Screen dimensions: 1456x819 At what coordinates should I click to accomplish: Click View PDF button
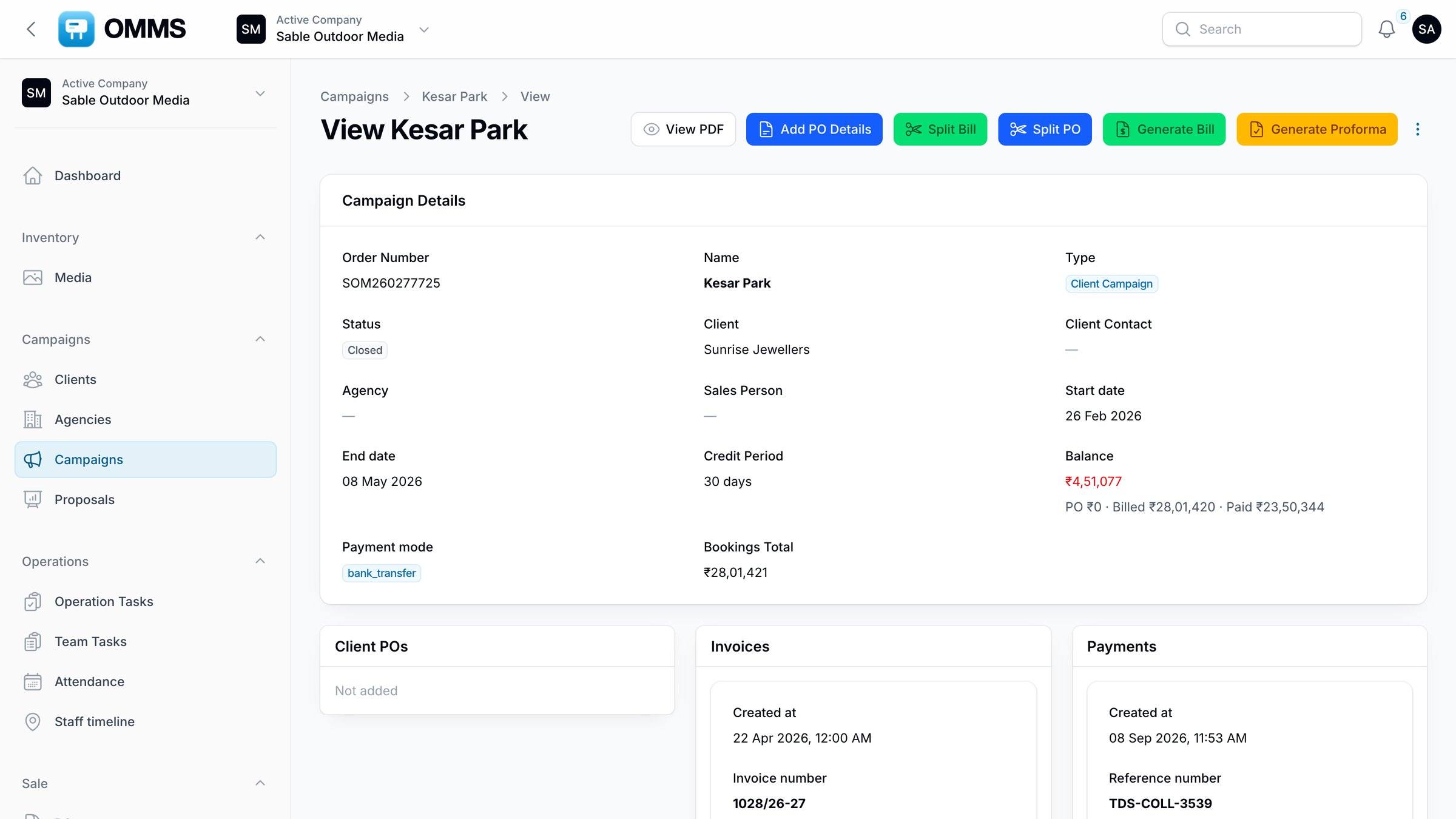click(683, 129)
